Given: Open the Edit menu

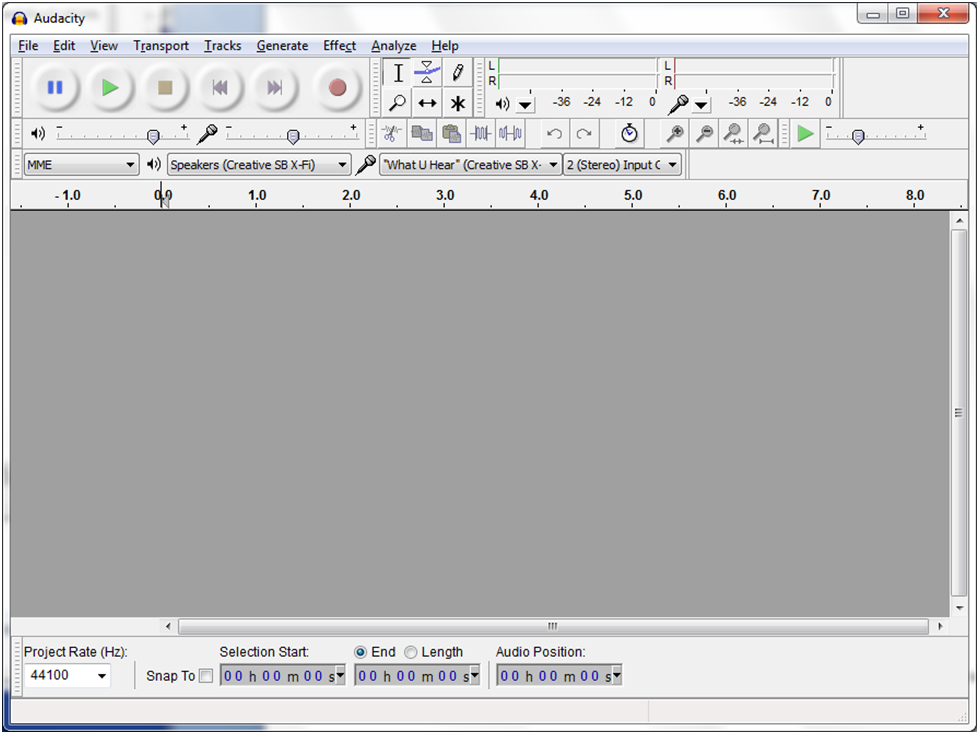Looking at the screenshot, I should point(64,46).
